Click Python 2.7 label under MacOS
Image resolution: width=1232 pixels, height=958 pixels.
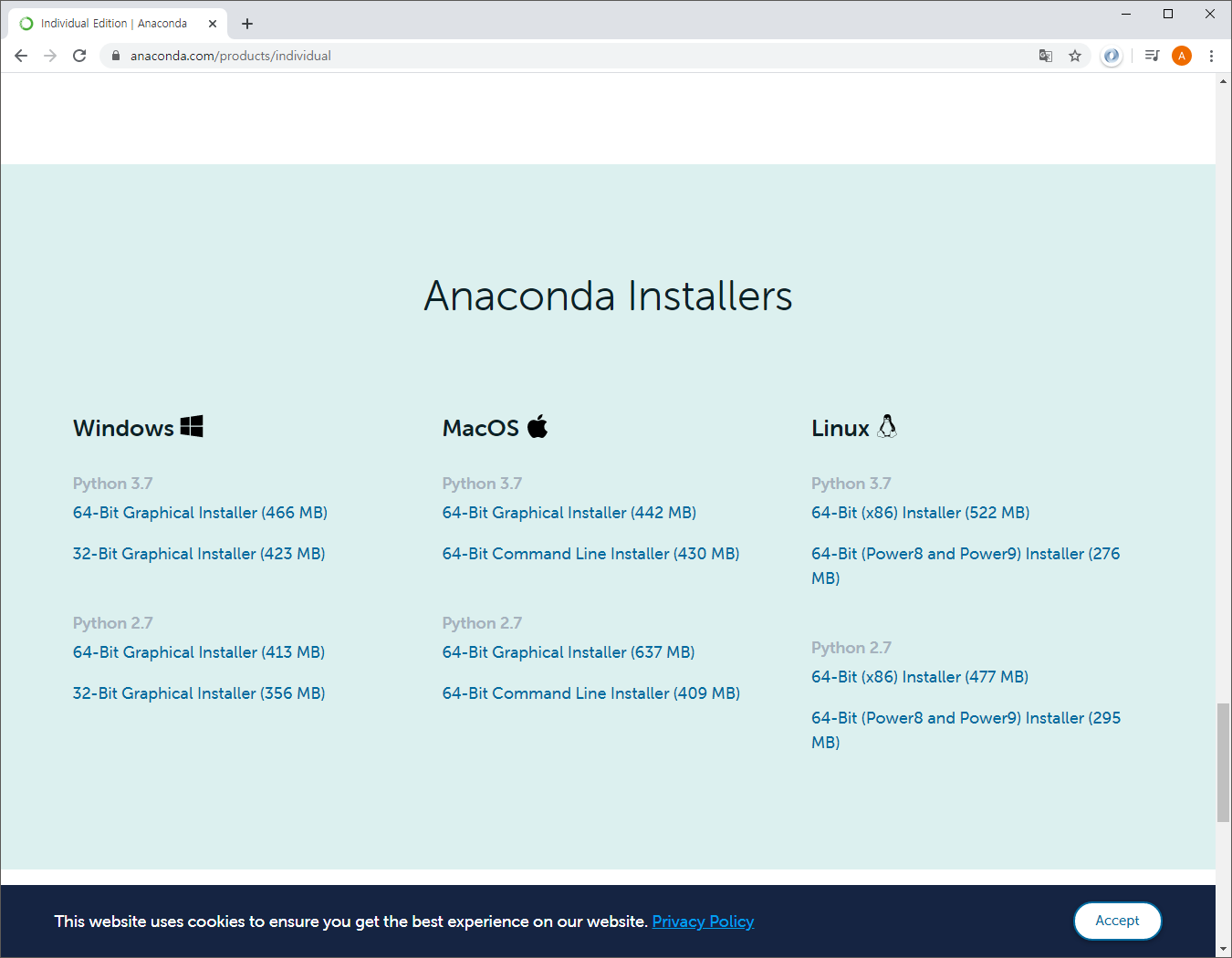[x=483, y=623]
